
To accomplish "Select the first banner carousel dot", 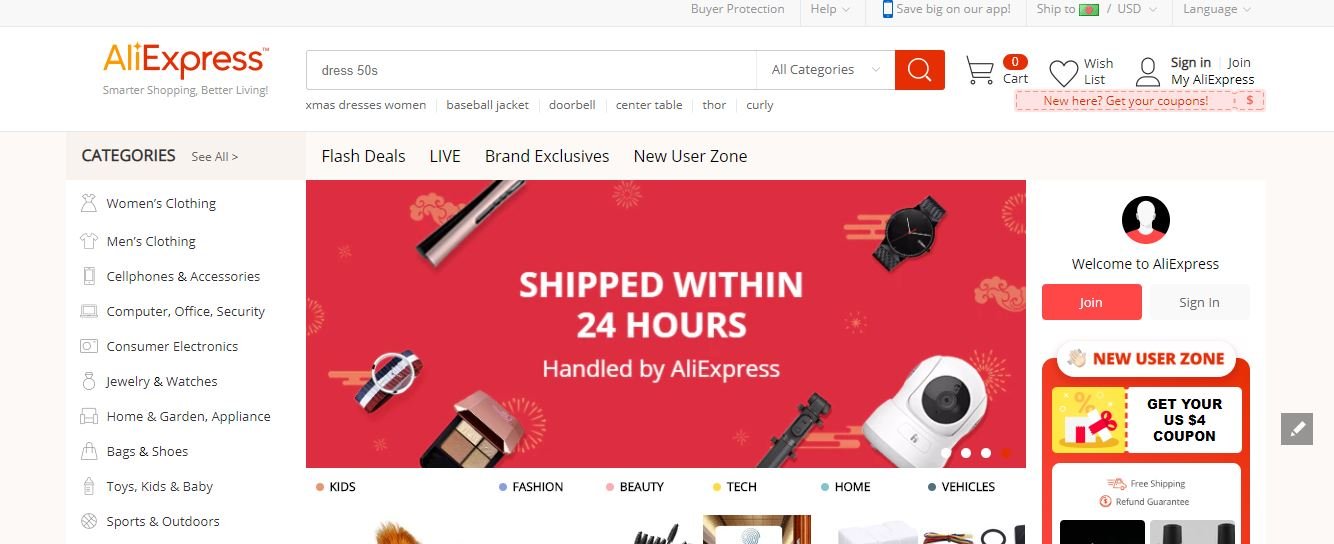I will 946,453.
